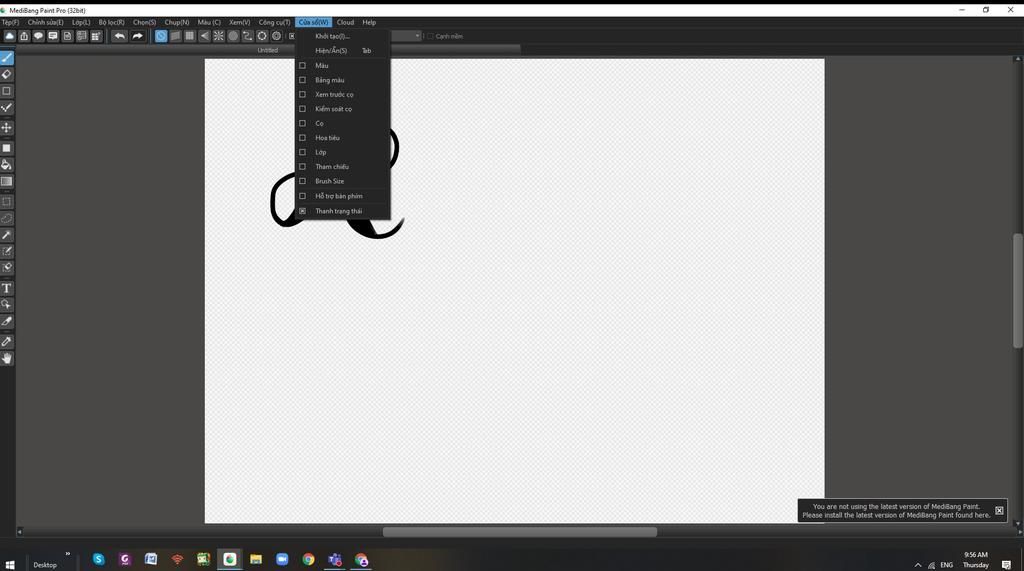The height and width of the screenshot is (571, 1024).
Task: Switch to the Untitled canvas tab
Action: coord(268,50)
